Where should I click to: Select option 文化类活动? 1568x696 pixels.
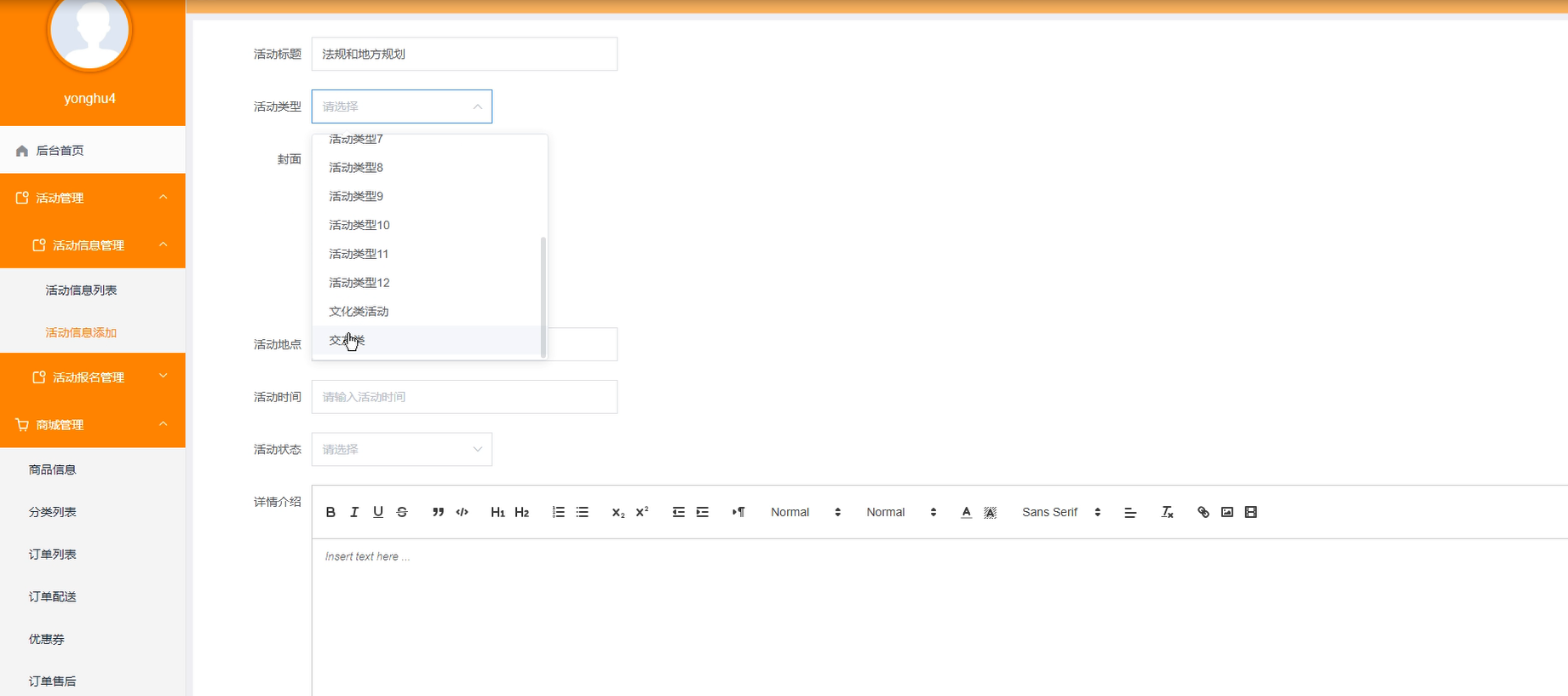tap(427, 312)
